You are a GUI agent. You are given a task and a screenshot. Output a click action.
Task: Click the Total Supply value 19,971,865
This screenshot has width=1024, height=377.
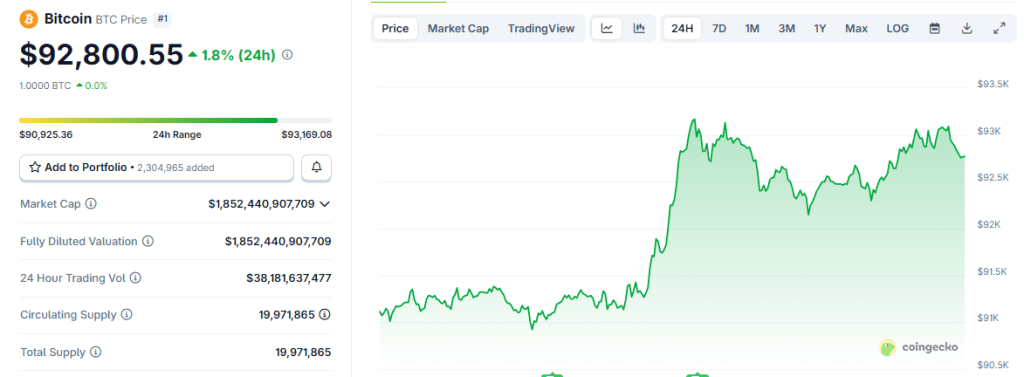pos(303,352)
